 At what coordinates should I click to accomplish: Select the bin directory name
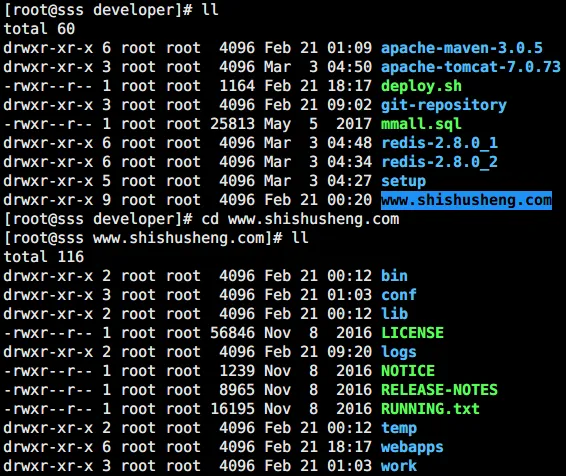(395, 276)
